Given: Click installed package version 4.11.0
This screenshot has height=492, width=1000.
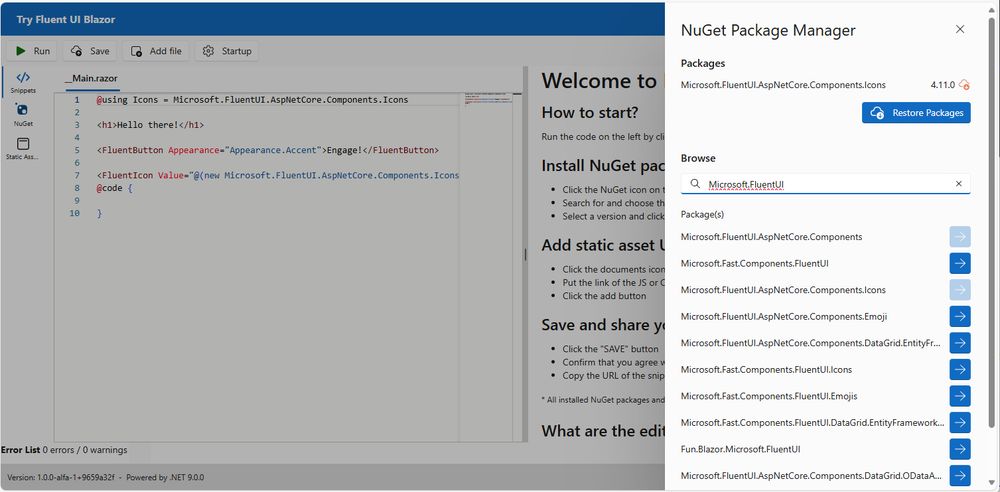Looking at the screenshot, I should click(943, 85).
